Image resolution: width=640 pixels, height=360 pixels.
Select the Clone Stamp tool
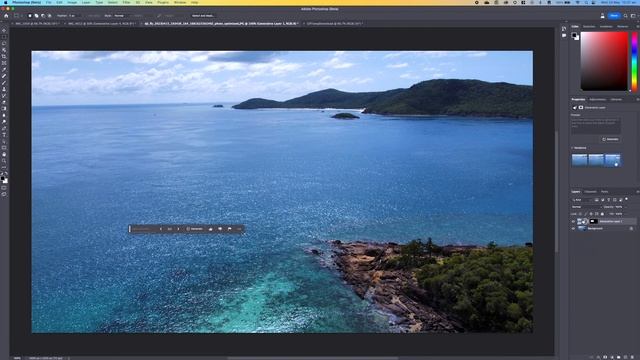pyautogui.click(x=4, y=89)
